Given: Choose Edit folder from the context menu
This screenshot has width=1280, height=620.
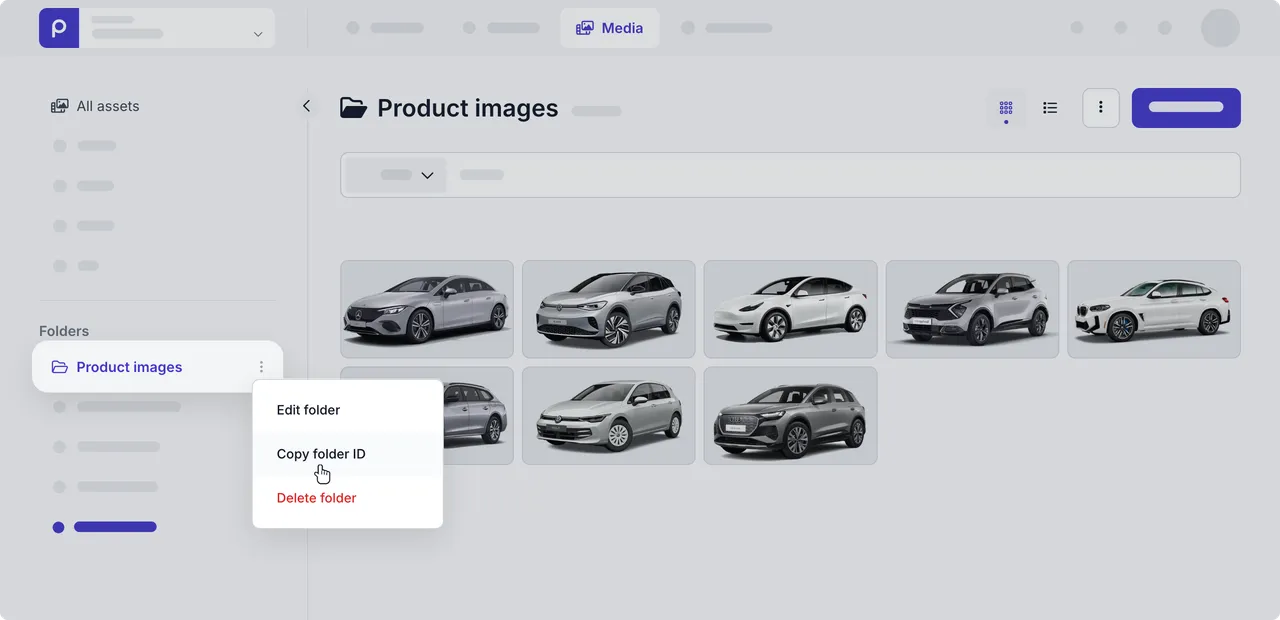Looking at the screenshot, I should [x=347, y=410].
